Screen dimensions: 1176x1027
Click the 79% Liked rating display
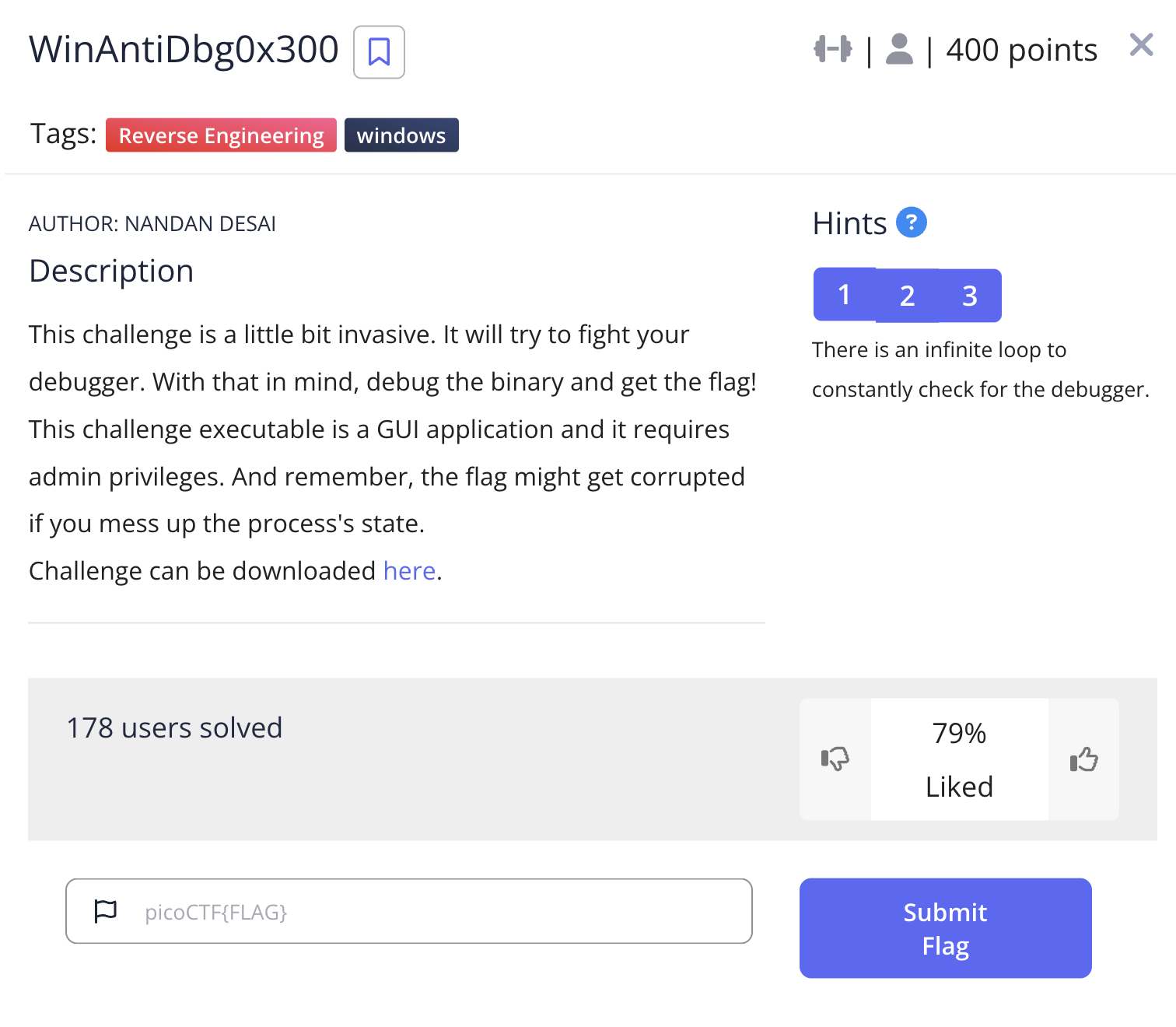point(960,759)
